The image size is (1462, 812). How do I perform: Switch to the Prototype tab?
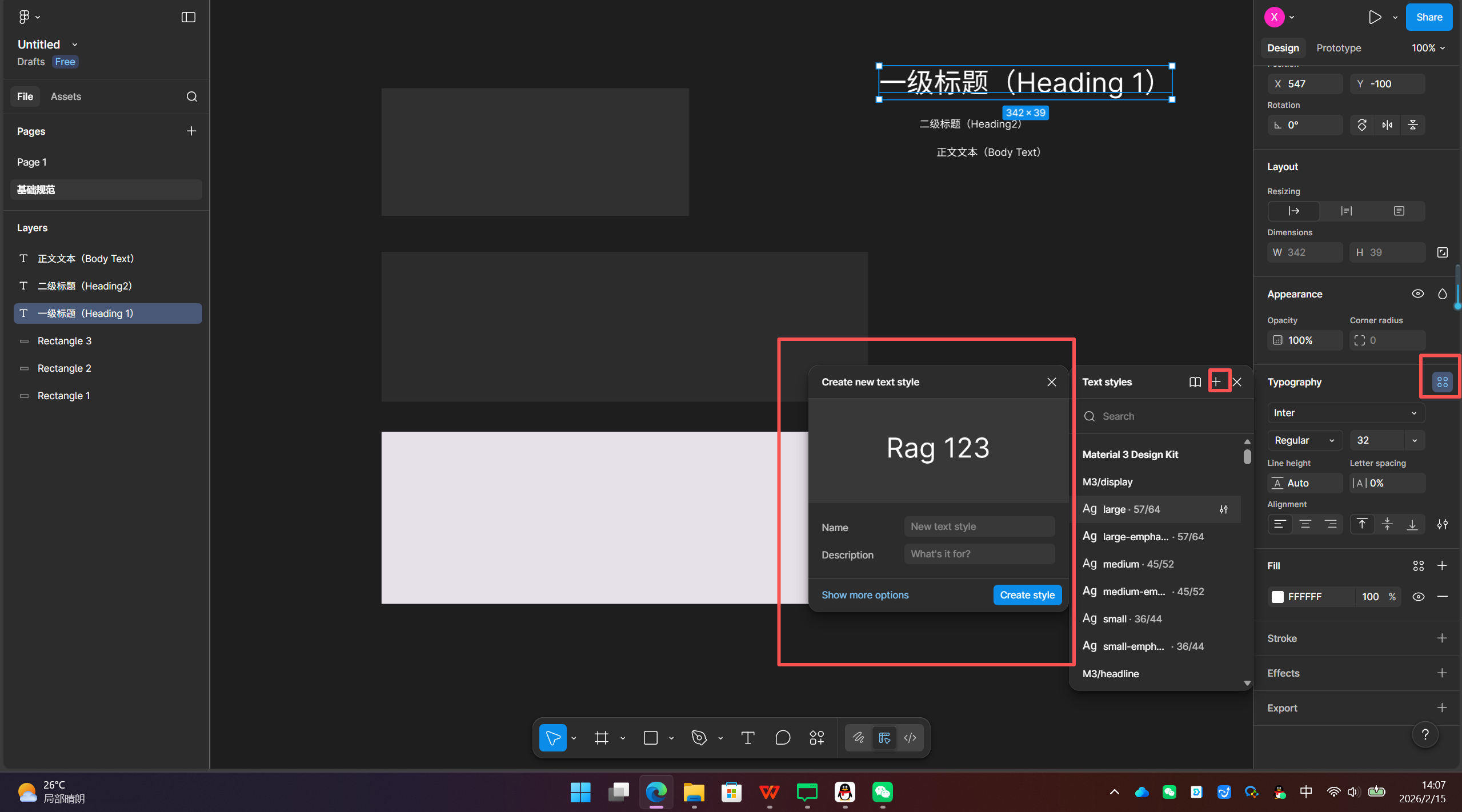[1338, 48]
